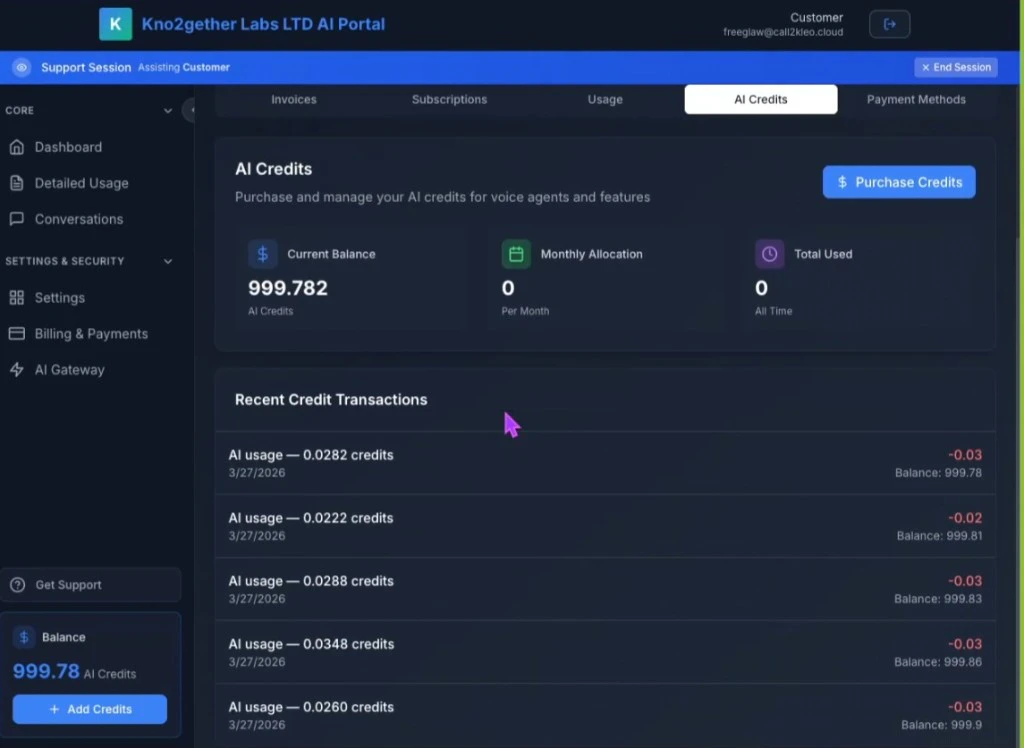Click the Conversations chat bubble icon
The height and width of the screenshot is (748, 1024).
[17, 219]
